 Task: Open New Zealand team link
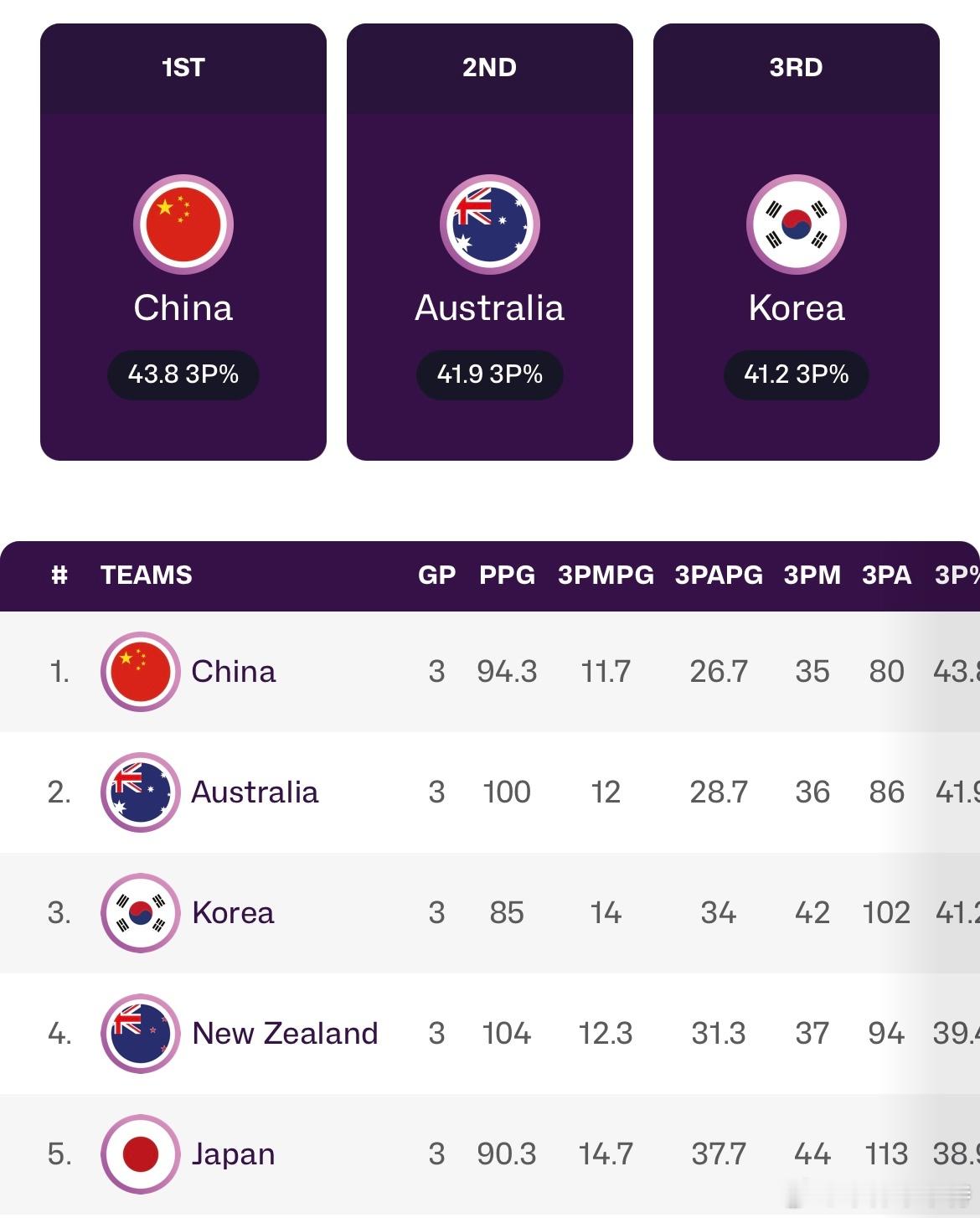coord(285,1034)
